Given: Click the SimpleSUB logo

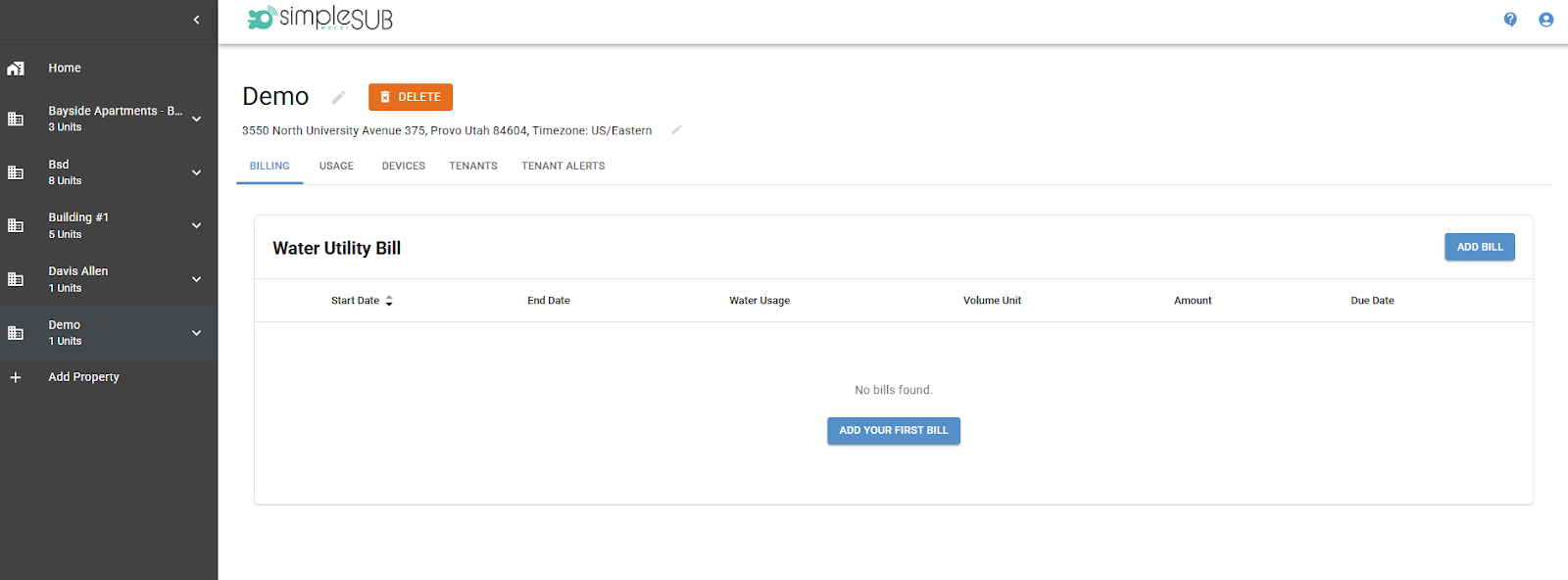Looking at the screenshot, I should pos(320,19).
